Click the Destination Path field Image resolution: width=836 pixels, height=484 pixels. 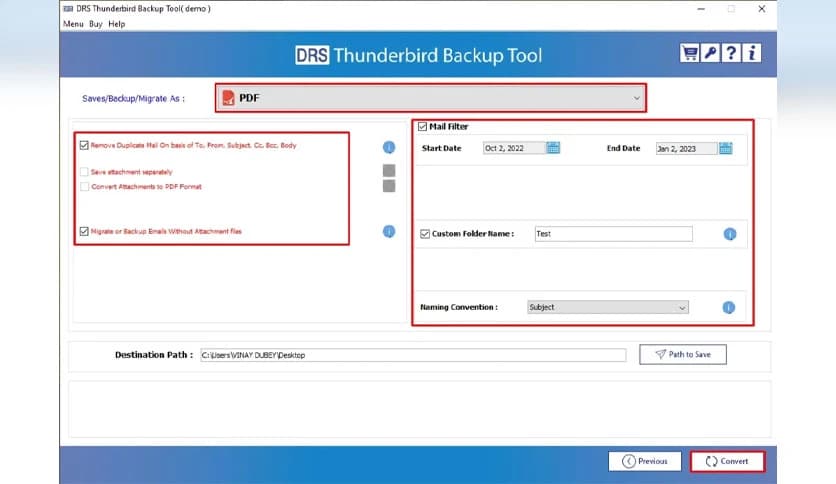tap(413, 355)
